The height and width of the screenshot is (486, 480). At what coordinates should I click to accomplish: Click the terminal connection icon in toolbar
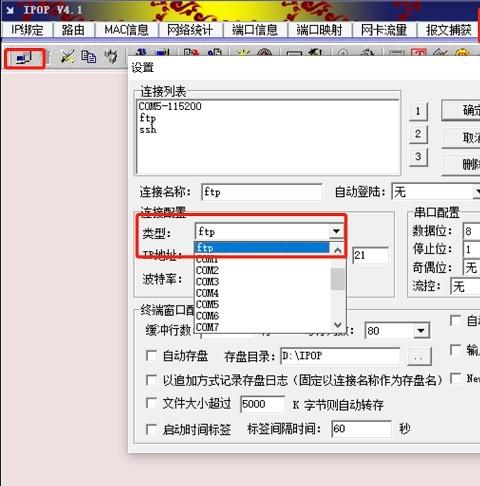[24, 58]
